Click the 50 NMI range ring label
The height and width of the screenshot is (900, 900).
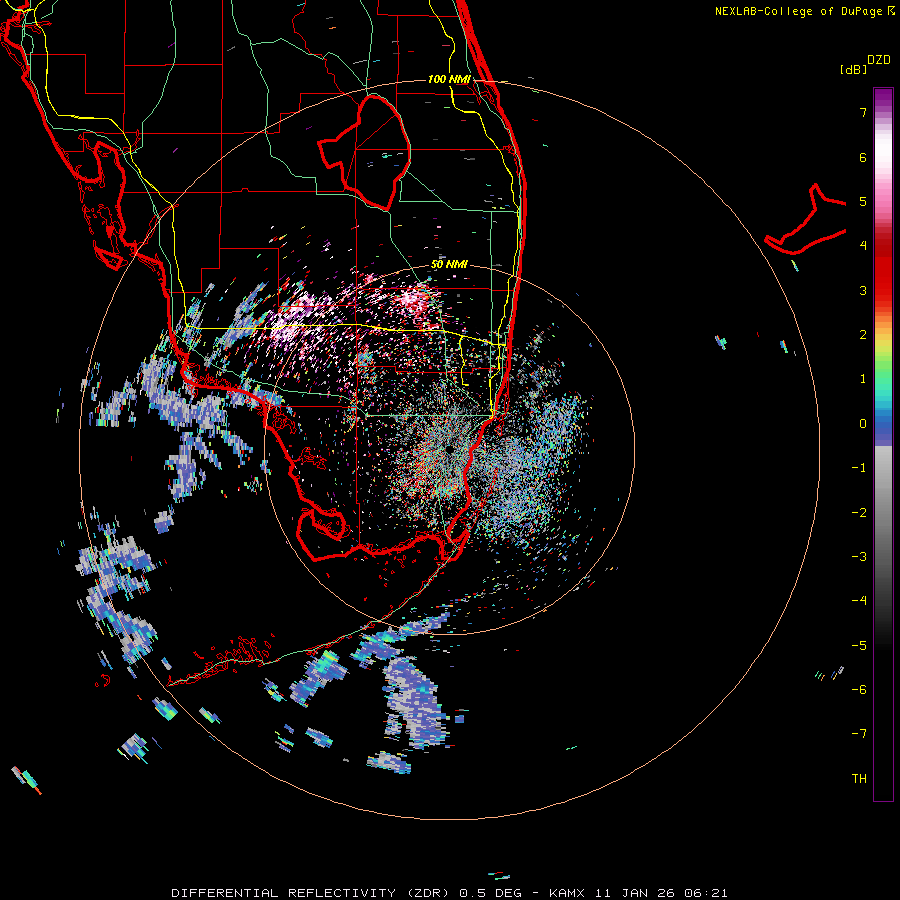click(449, 264)
